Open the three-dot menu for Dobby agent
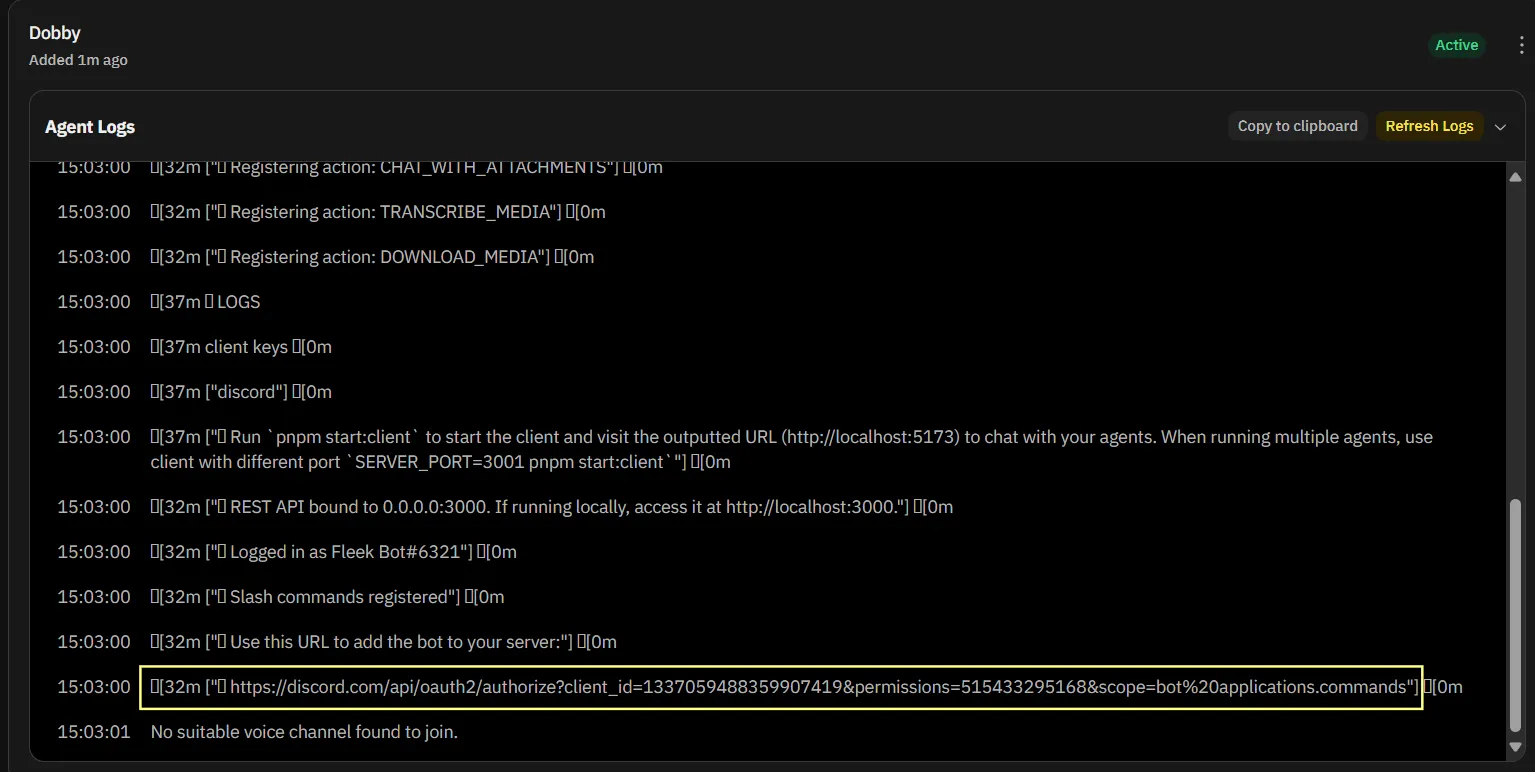Image resolution: width=1535 pixels, height=772 pixels. pyautogui.click(x=1520, y=45)
